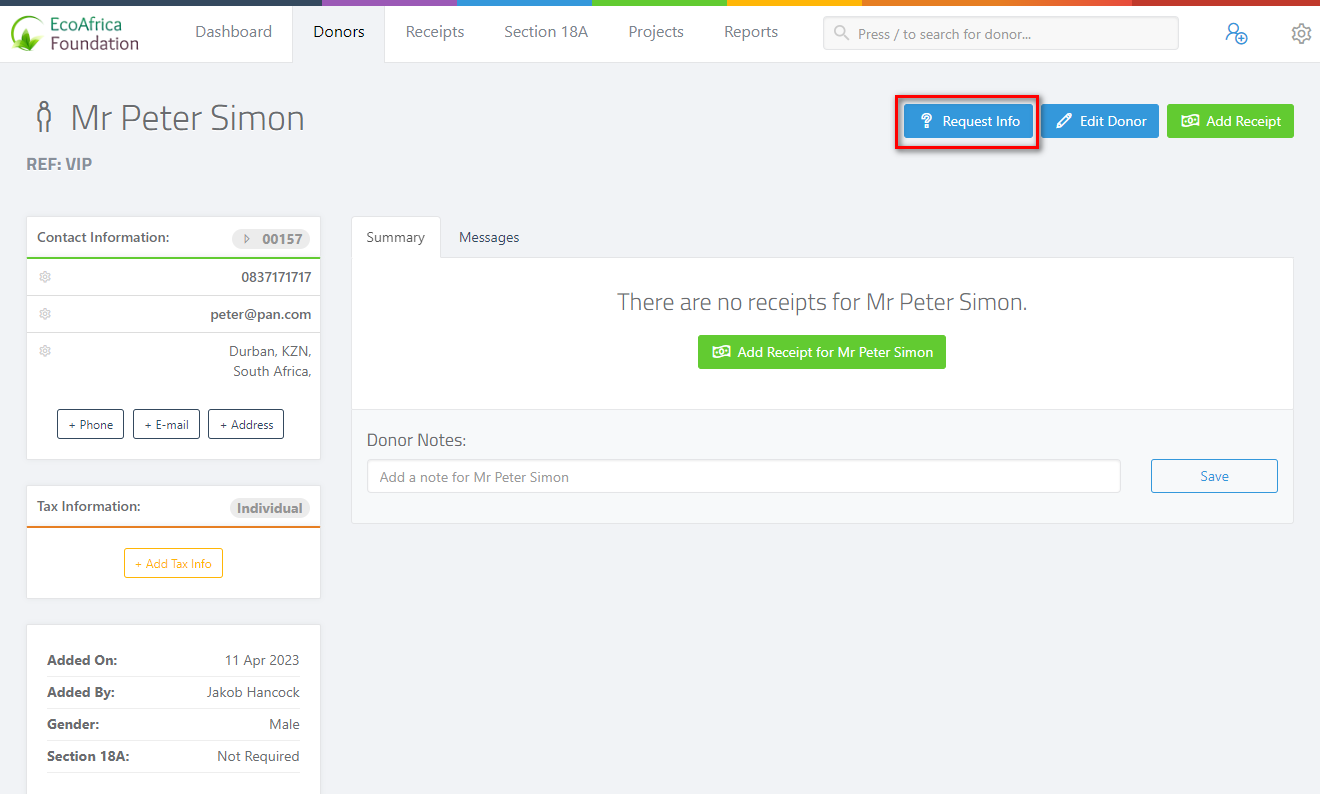Click the add new donor icon
The image size is (1320, 794).
tap(1238, 33)
